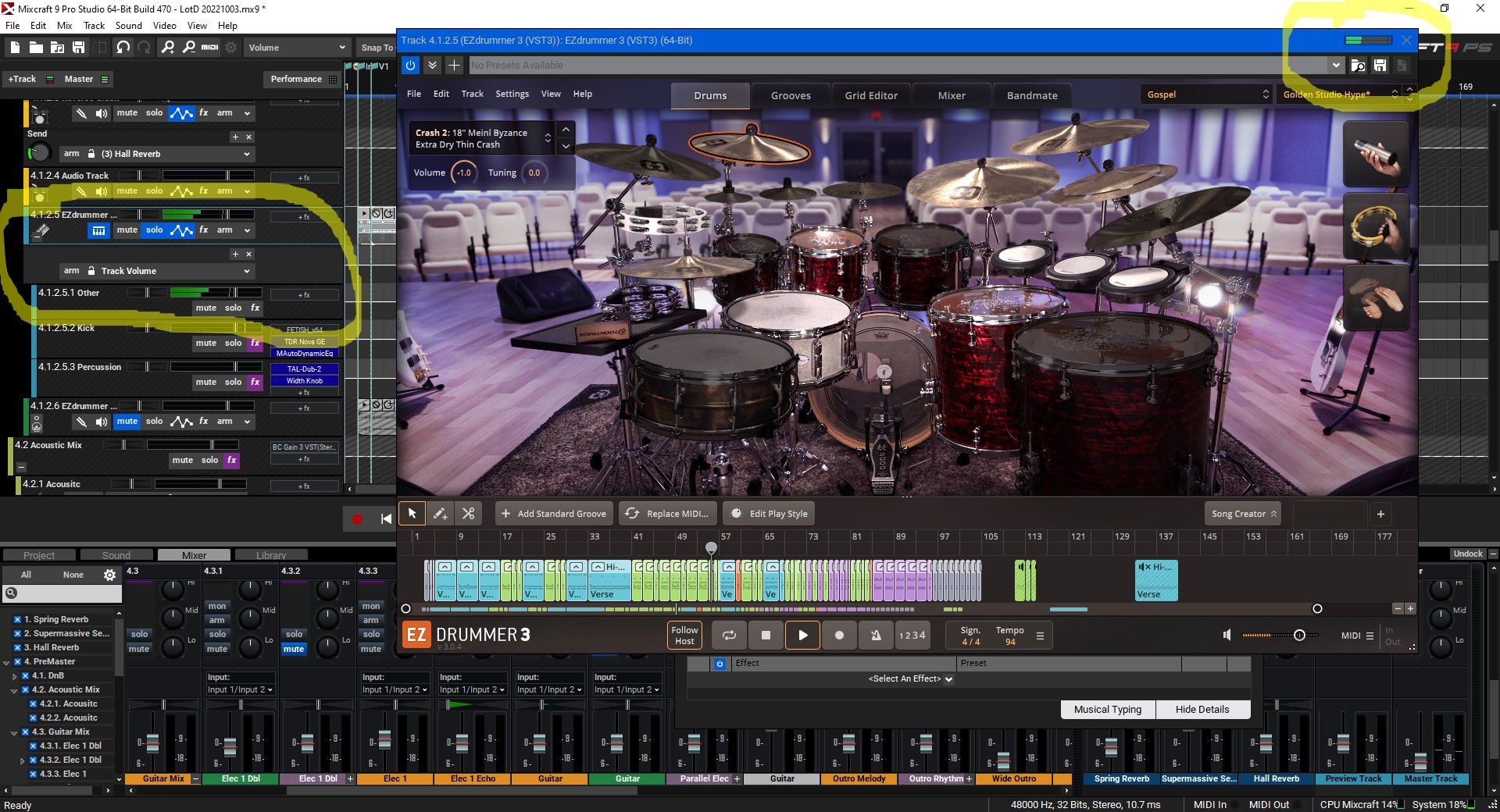The image size is (1500, 812).
Task: Uncheck 1. Spring Reverb in the mixer list
Action: pyautogui.click(x=17, y=619)
